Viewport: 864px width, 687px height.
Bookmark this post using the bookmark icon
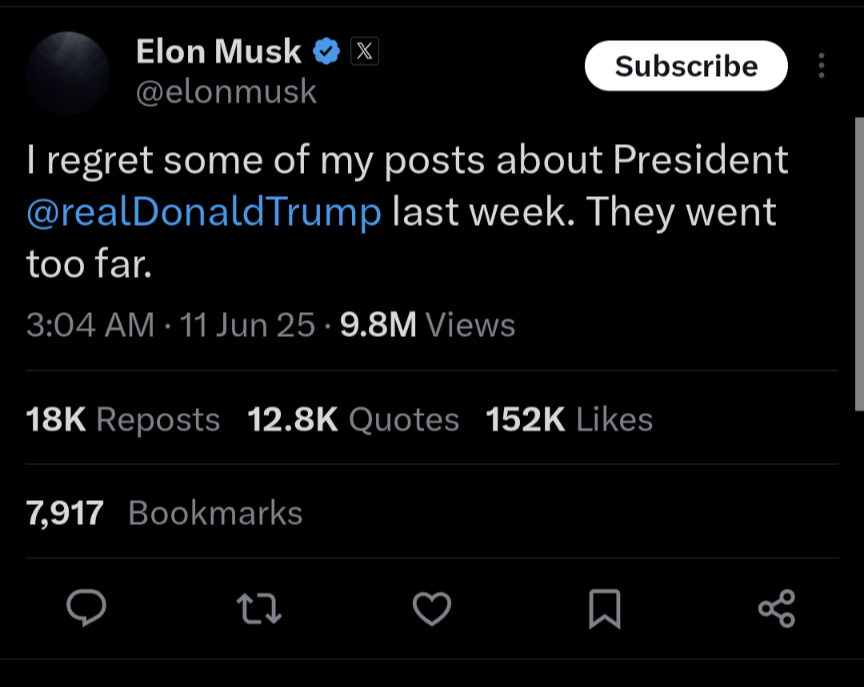tap(605, 607)
